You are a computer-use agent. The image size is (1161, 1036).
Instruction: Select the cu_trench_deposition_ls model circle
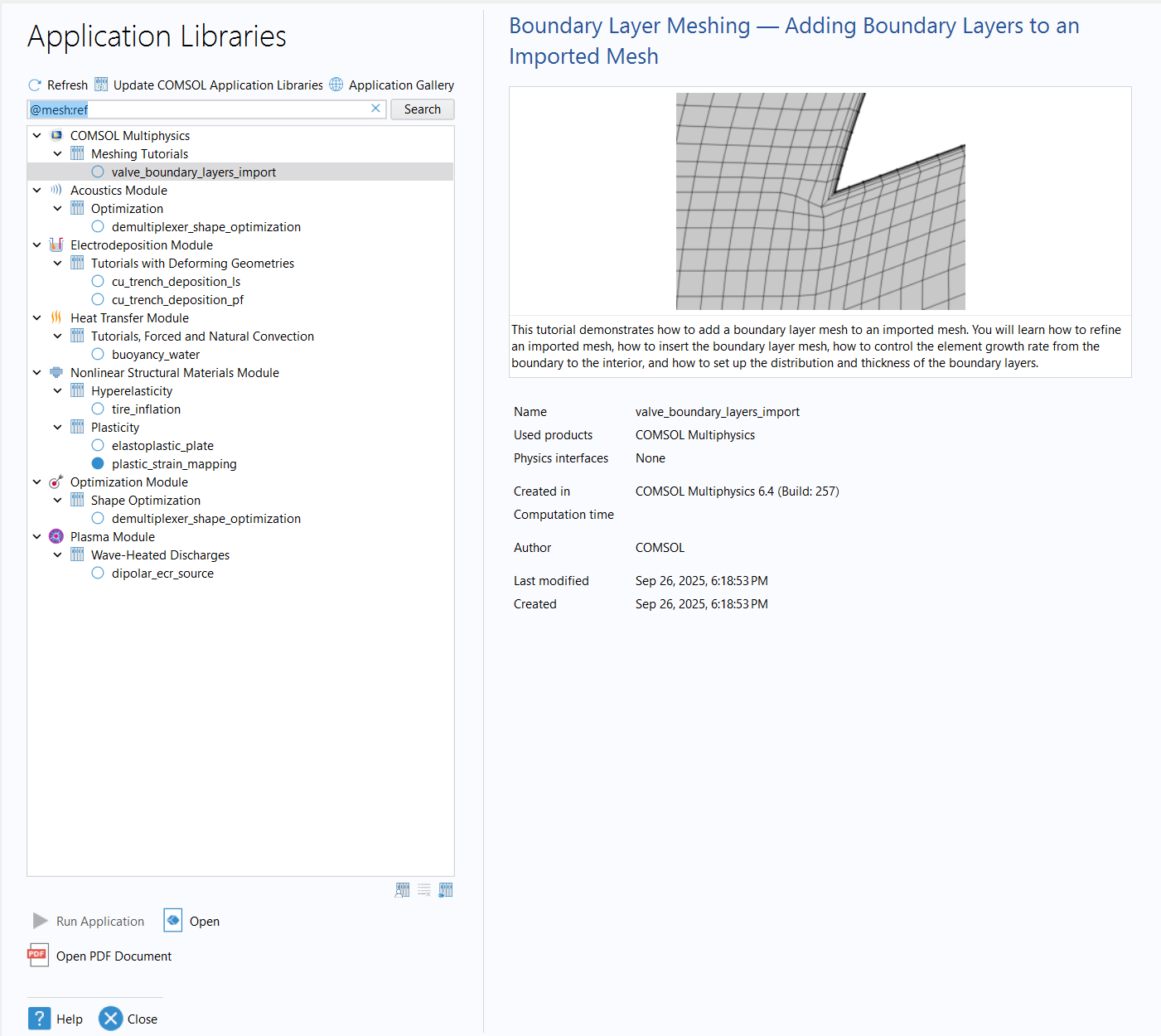(98, 281)
